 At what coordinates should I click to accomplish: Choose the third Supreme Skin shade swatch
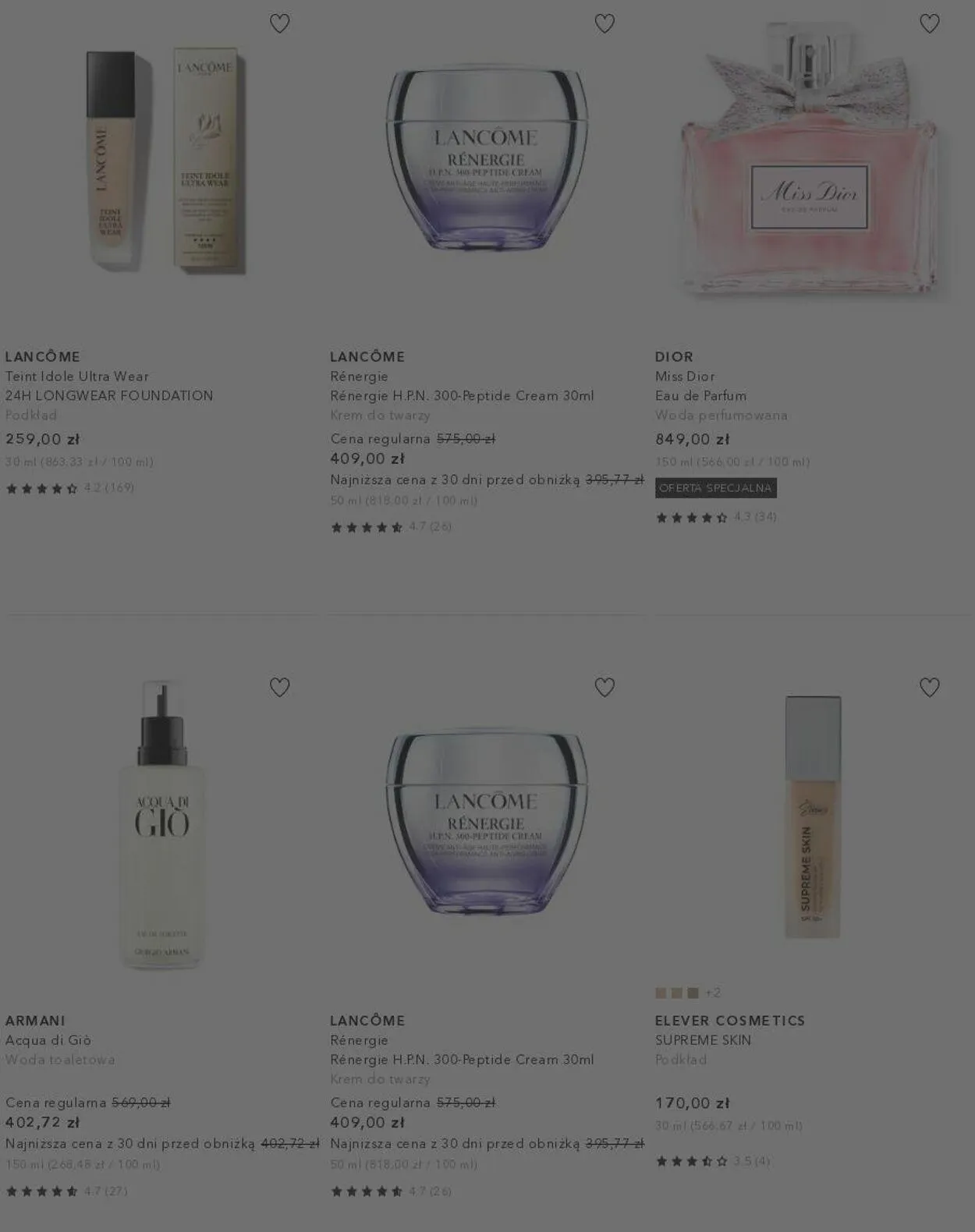point(693,993)
